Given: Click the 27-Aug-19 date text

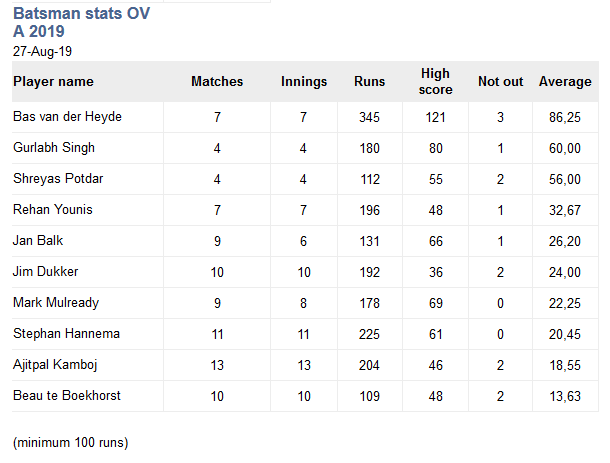Looking at the screenshot, I should click(42, 51).
